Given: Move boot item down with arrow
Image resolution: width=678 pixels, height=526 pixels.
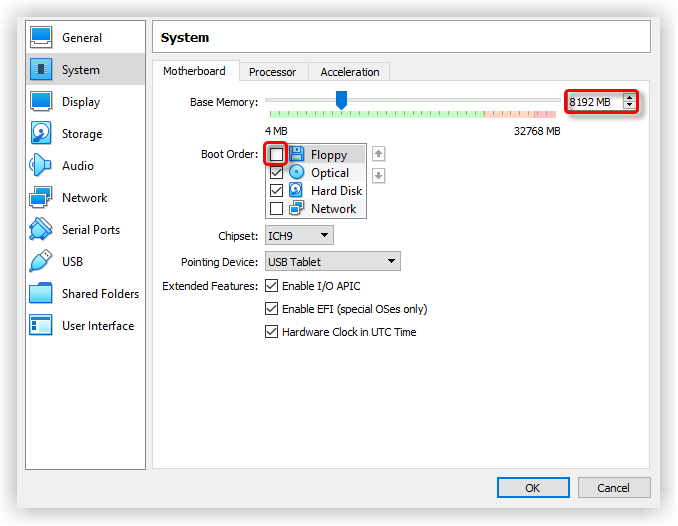Looking at the screenshot, I should [x=379, y=176].
